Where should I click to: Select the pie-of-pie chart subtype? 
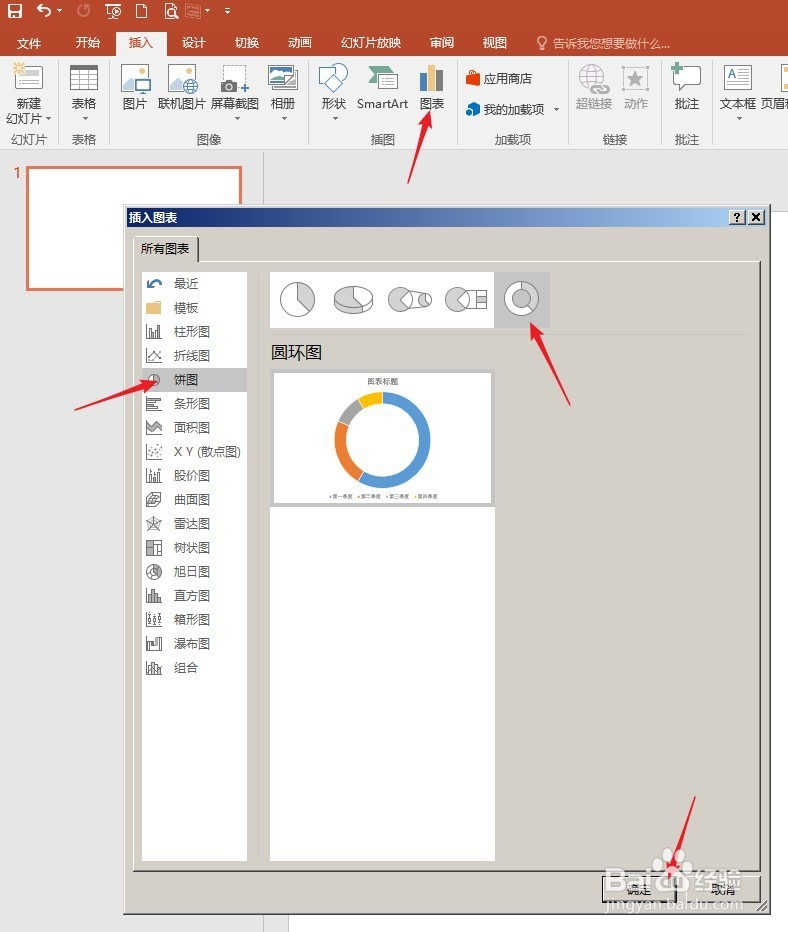pyautogui.click(x=409, y=299)
